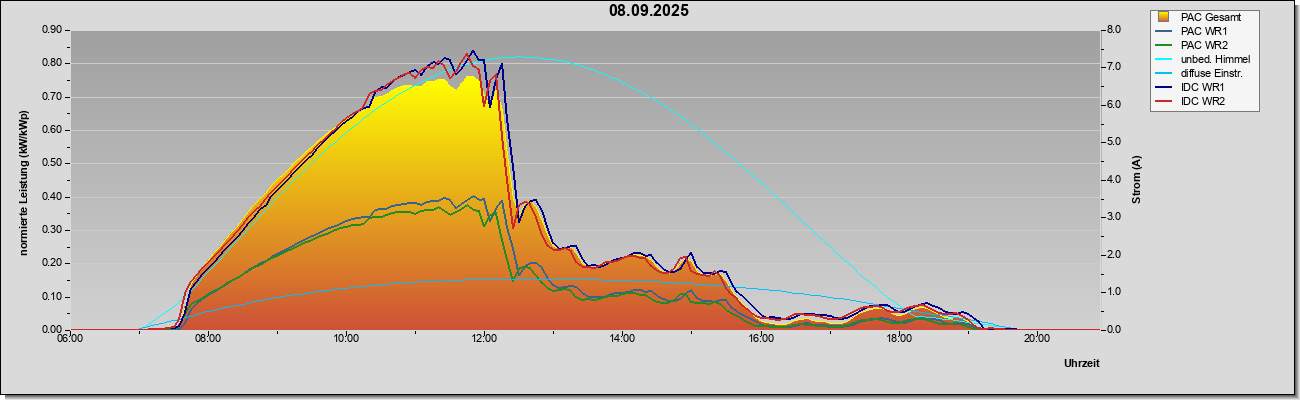Click the 12:00 label on time axis
Viewport: 1300px width, 400px height.
pos(484,338)
